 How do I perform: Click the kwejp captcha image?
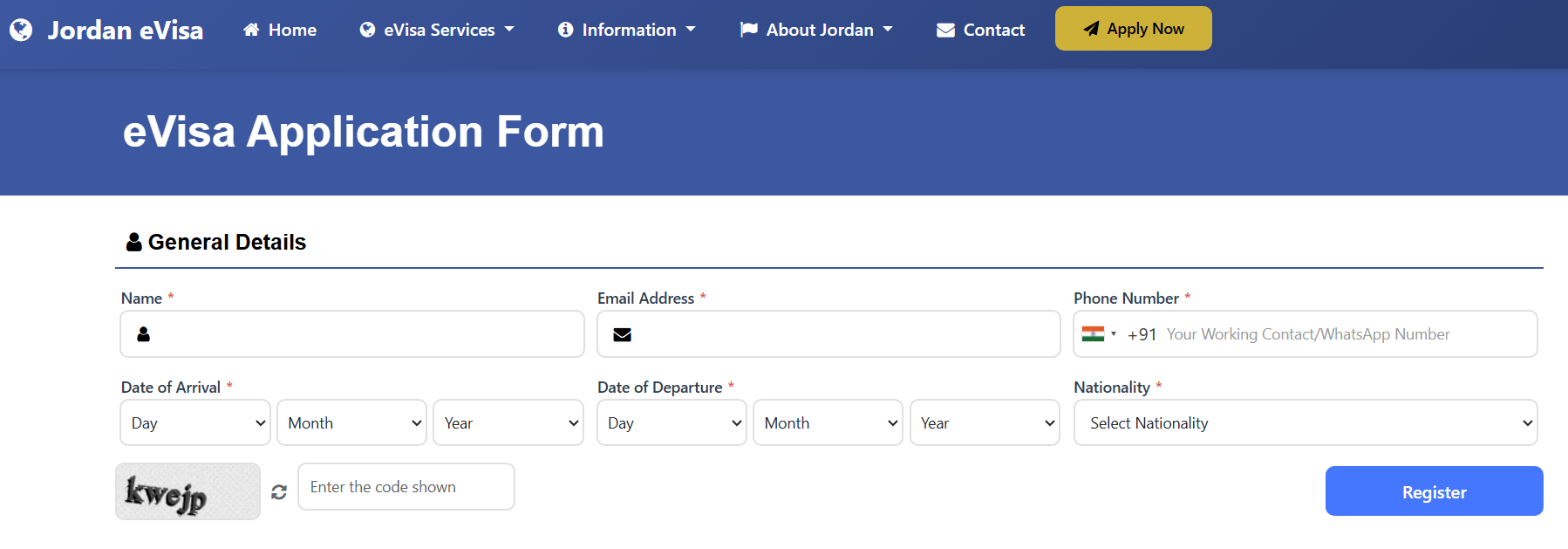pyautogui.click(x=187, y=491)
